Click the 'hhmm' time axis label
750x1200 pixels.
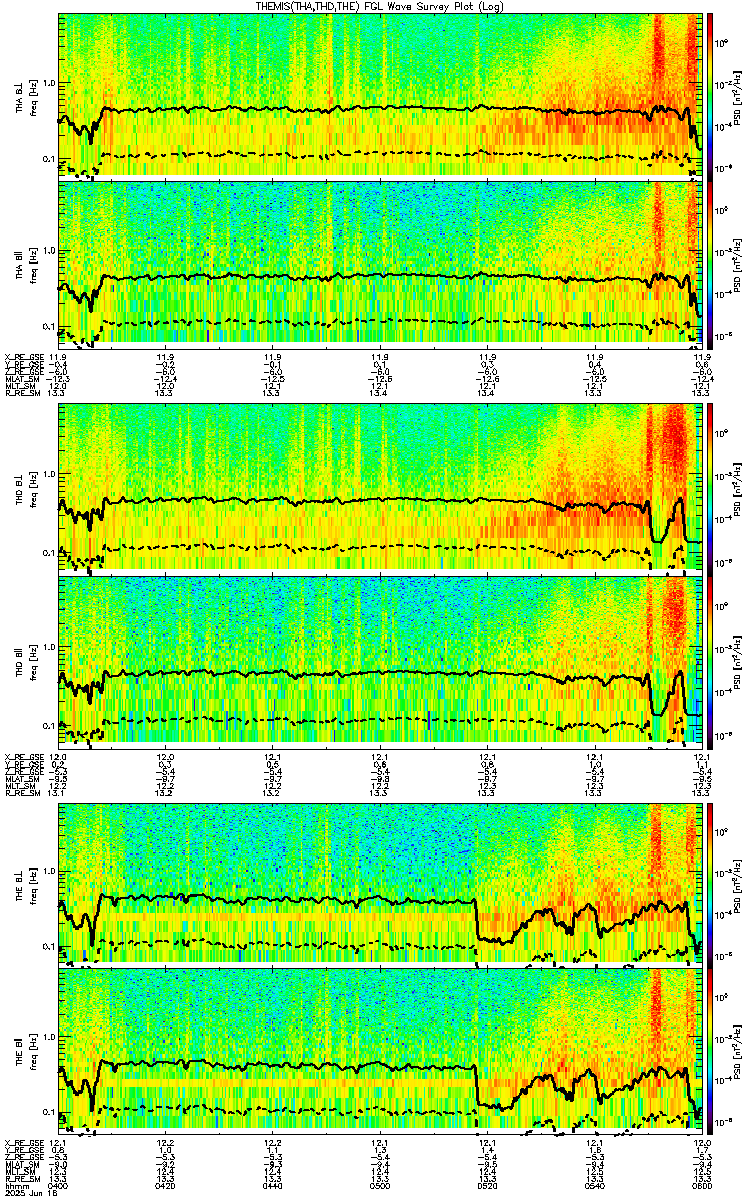pos(17,1184)
